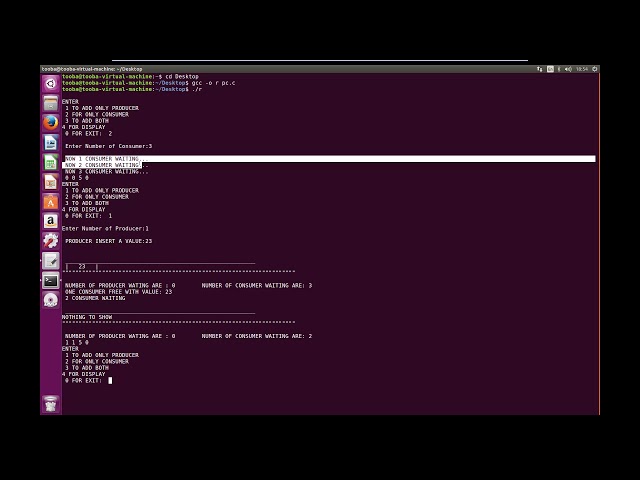Screen dimensions: 640x480
Task: Open Ubuntu Software Center icon
Action: coord(51,202)
